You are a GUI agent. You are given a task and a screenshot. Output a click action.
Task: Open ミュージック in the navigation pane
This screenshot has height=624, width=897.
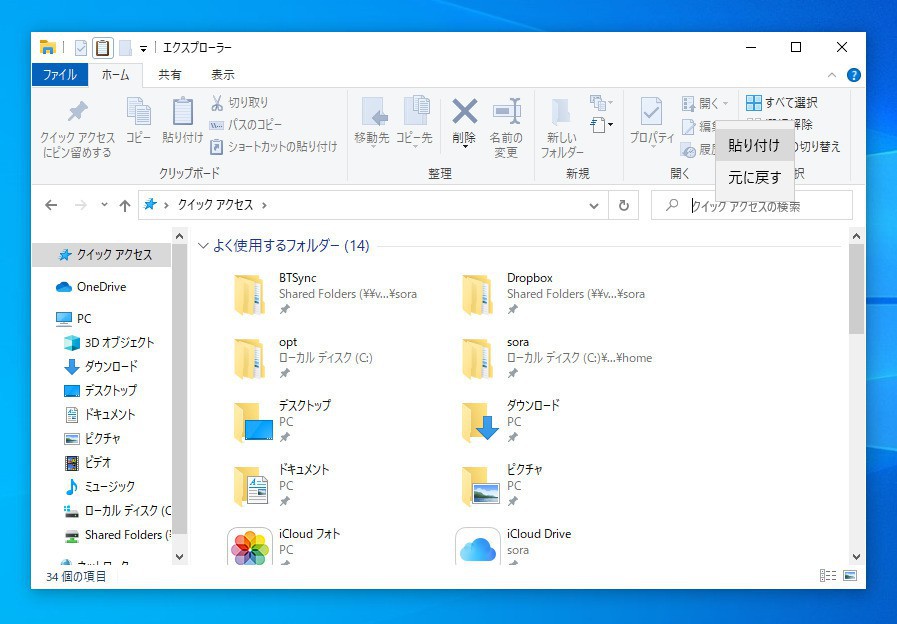click(100, 487)
